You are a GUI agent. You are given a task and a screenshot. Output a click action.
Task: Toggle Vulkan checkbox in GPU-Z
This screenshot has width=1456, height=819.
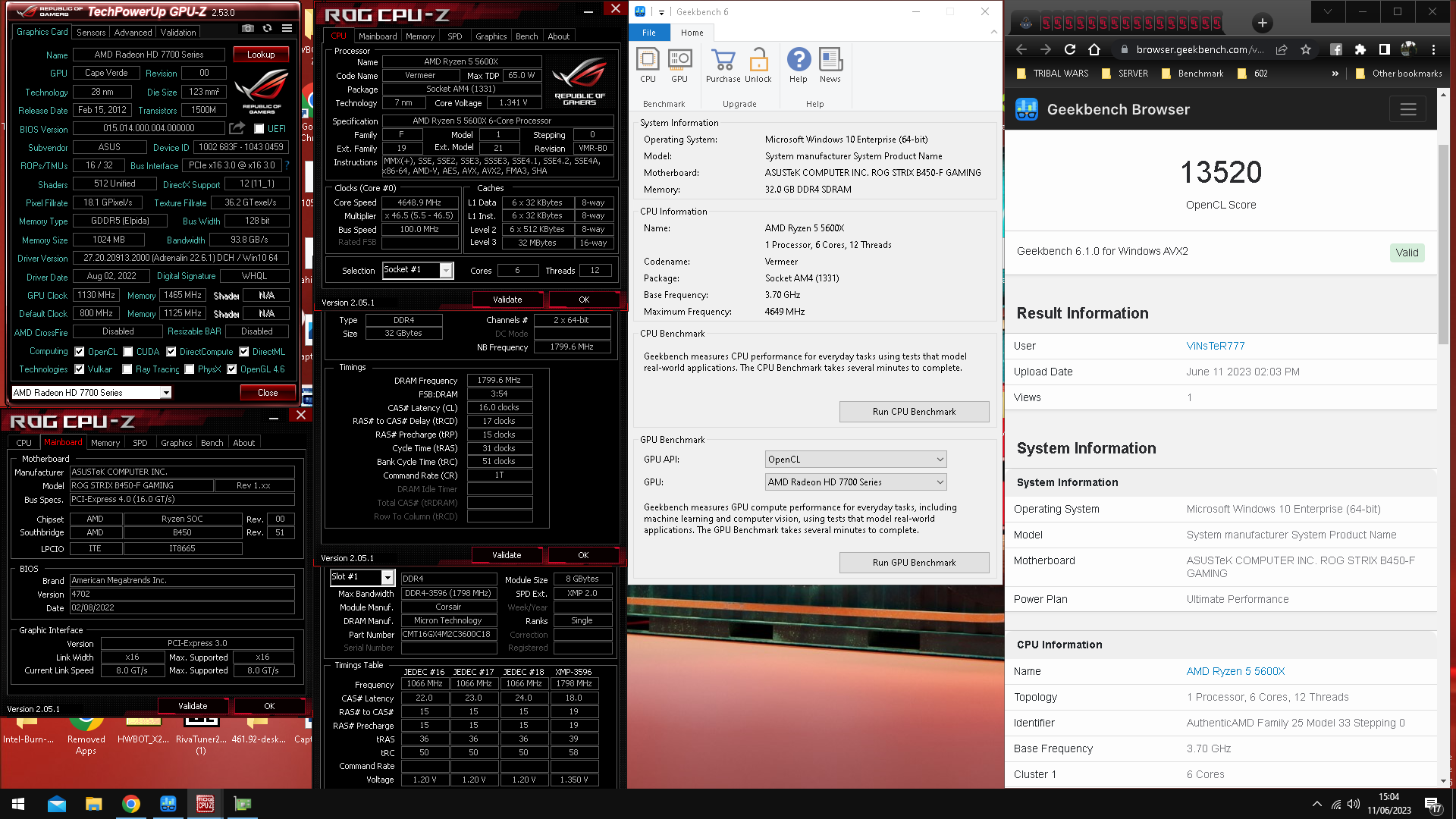[x=79, y=369]
